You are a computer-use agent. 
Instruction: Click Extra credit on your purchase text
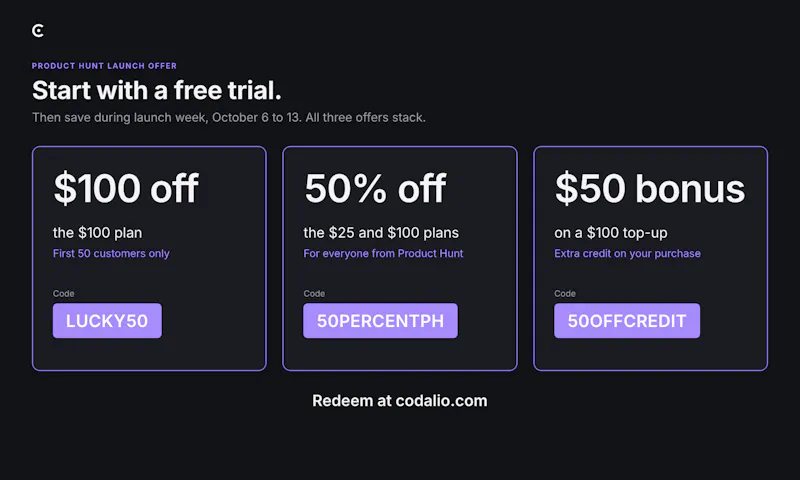(x=627, y=254)
